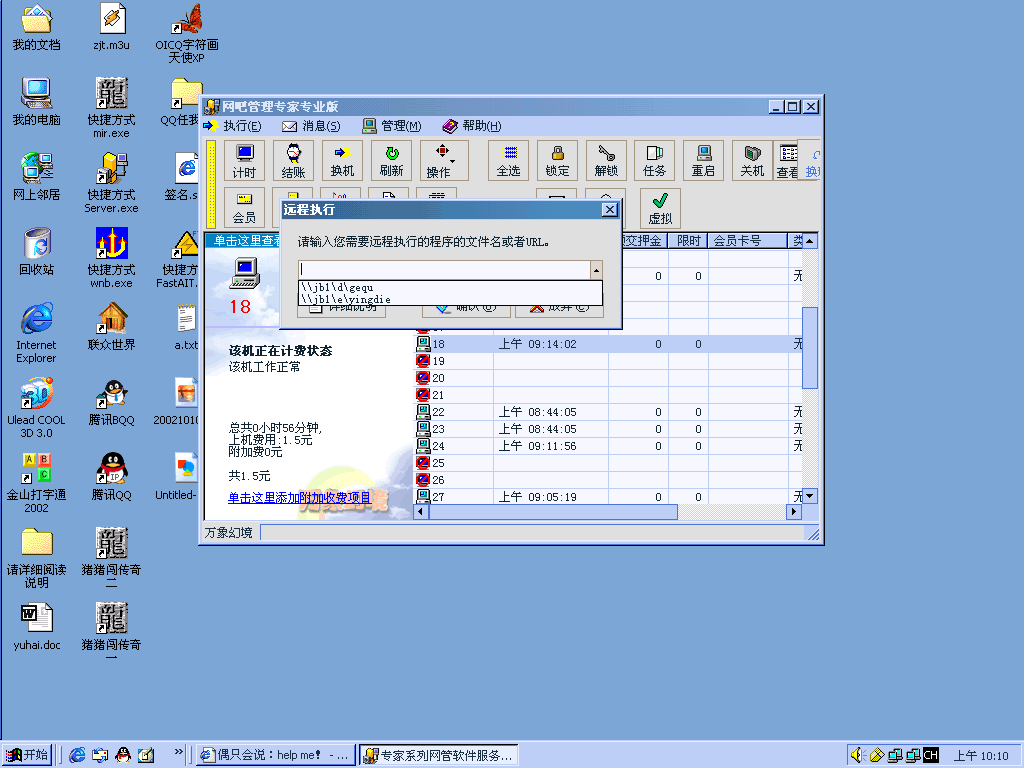Click the 重启 (restart) toolbar icon
Screen dimensions: 1024x768
[x=704, y=160]
